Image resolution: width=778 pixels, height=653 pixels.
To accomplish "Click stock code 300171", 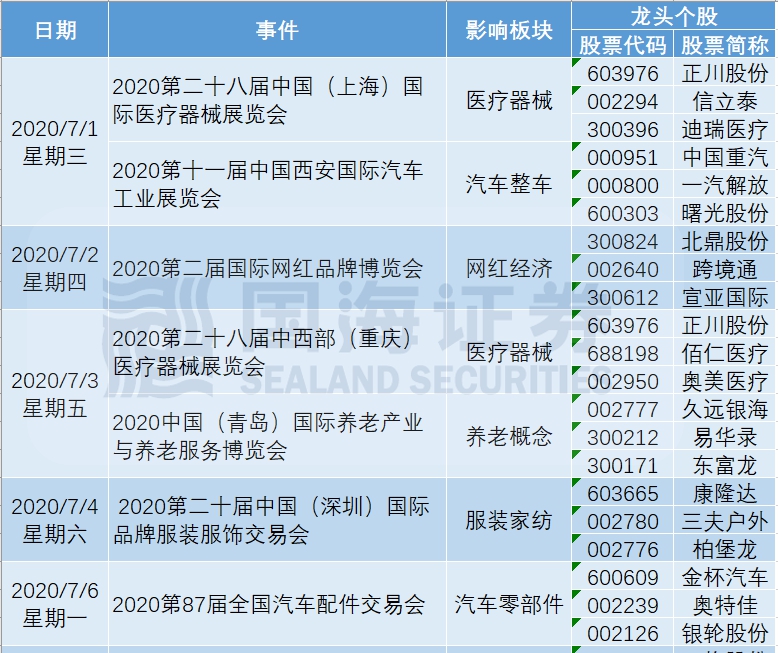I will pyautogui.click(x=623, y=465).
